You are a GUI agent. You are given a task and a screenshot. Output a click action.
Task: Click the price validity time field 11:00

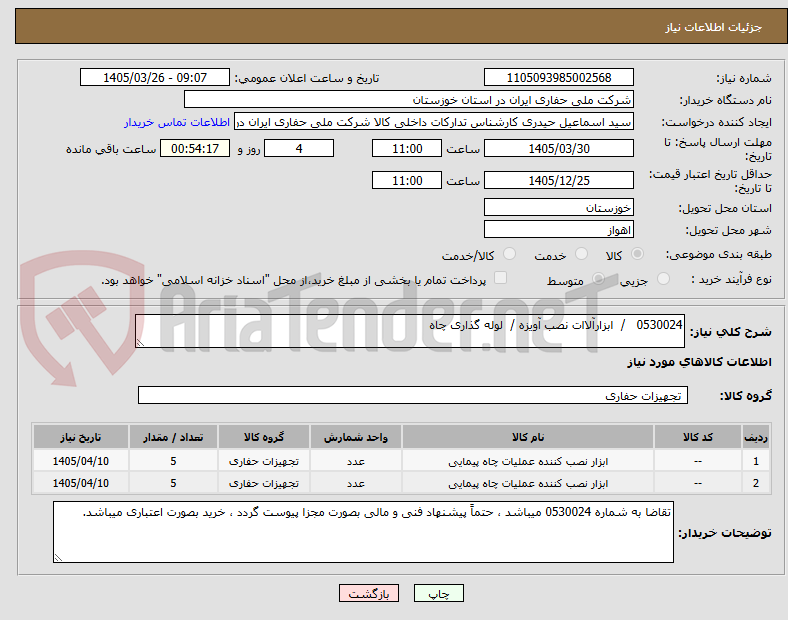[x=407, y=180]
